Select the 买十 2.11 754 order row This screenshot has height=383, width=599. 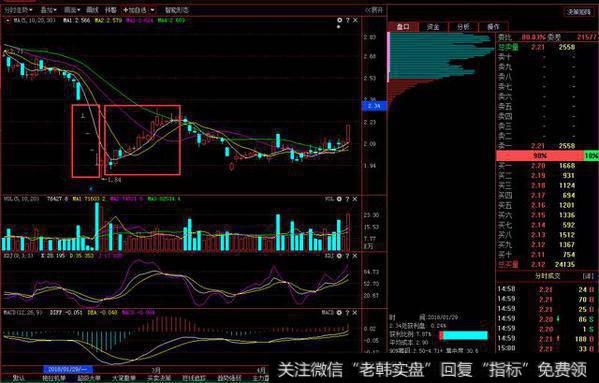[547, 255]
